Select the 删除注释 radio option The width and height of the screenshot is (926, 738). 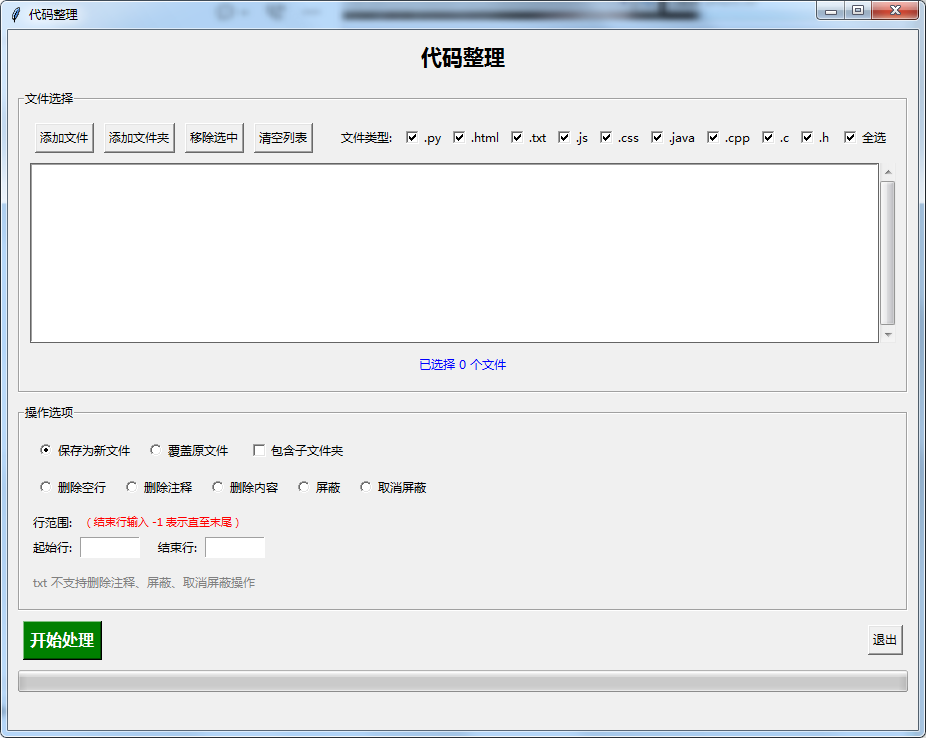click(131, 488)
